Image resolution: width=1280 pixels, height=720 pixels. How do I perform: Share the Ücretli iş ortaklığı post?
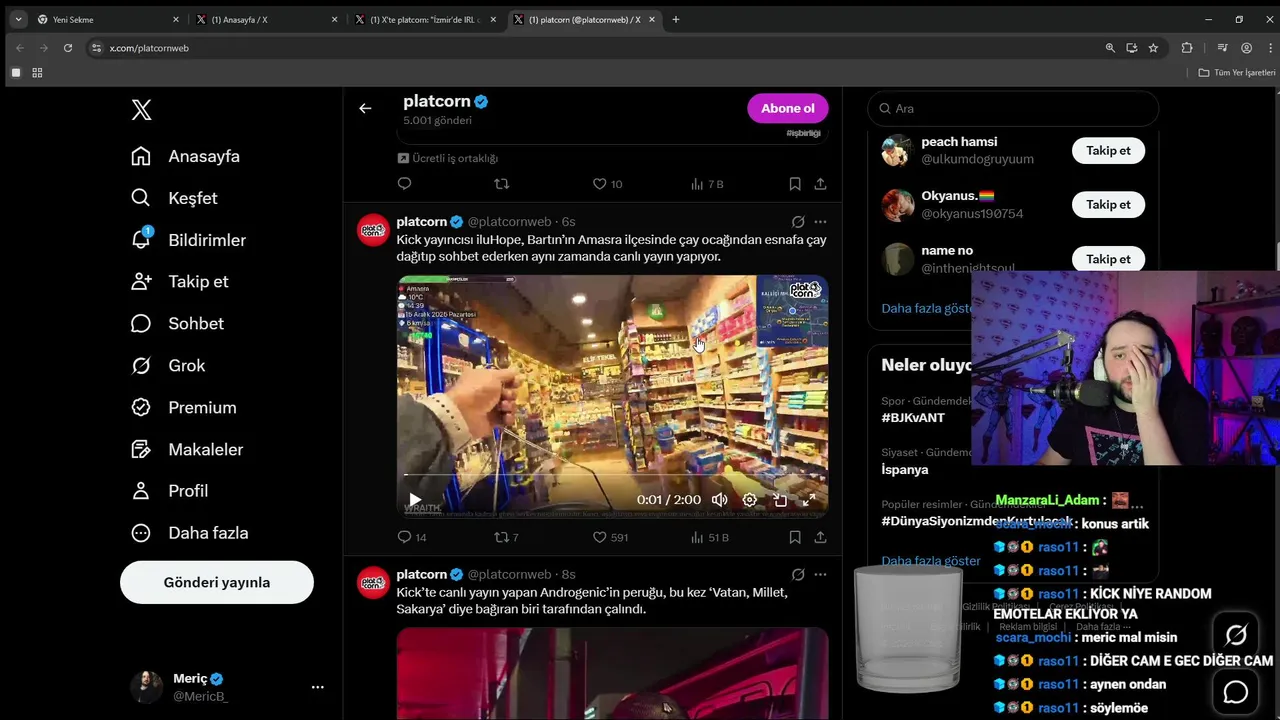coord(820,184)
